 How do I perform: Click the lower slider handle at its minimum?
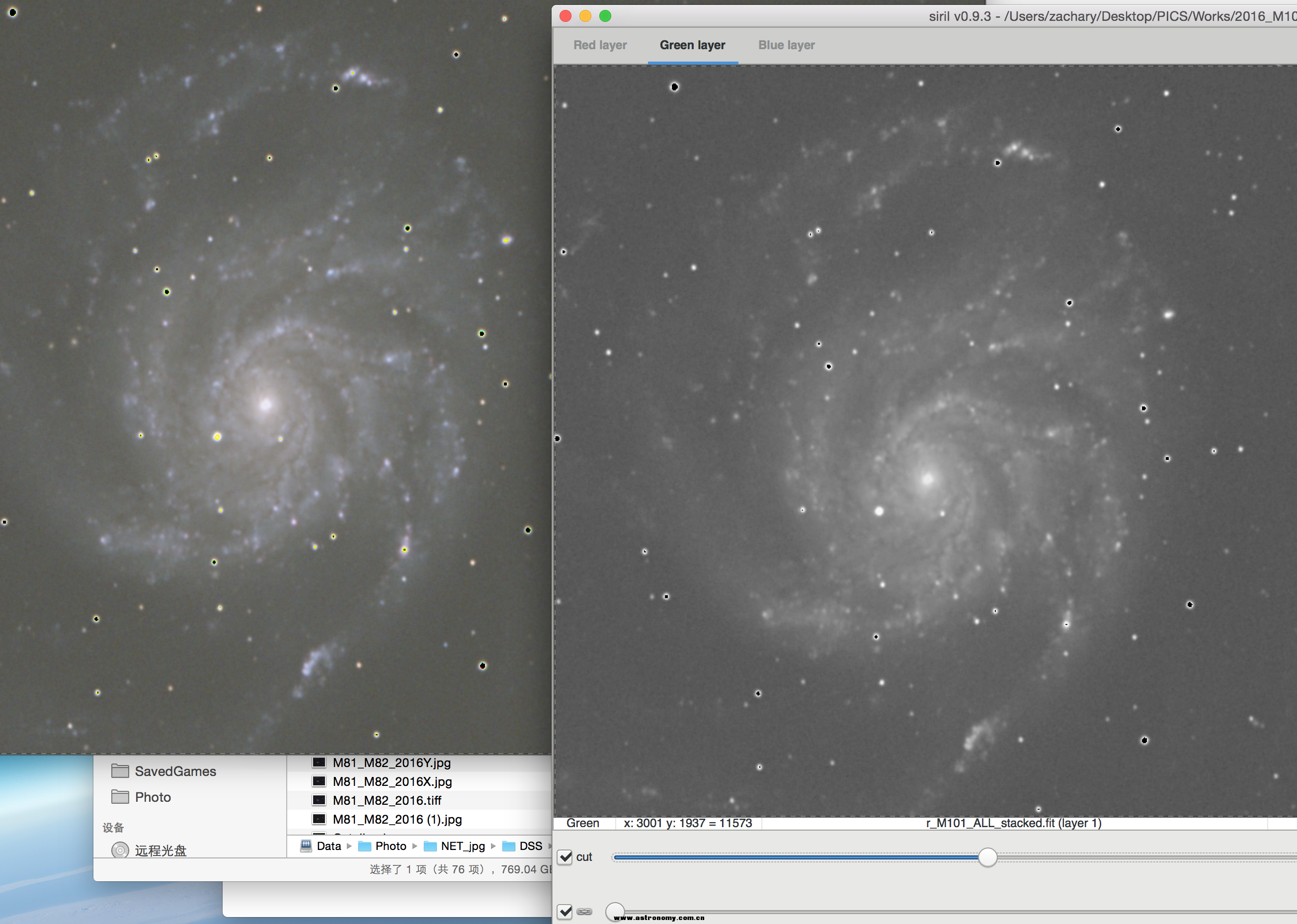615,912
